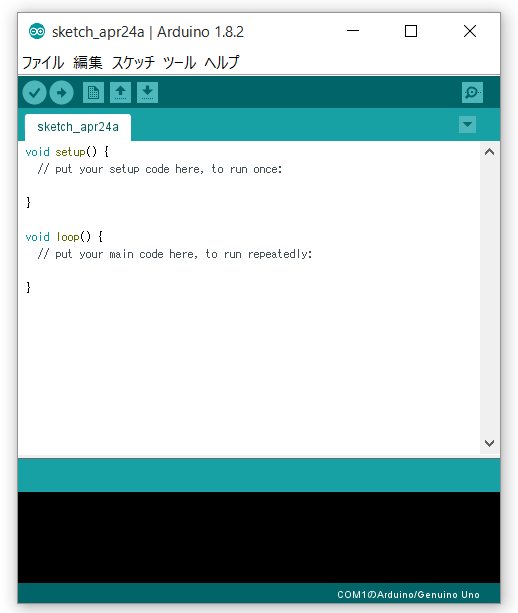This screenshot has height=613, width=518.
Task: Click the setup code comment line
Action: click(160, 169)
